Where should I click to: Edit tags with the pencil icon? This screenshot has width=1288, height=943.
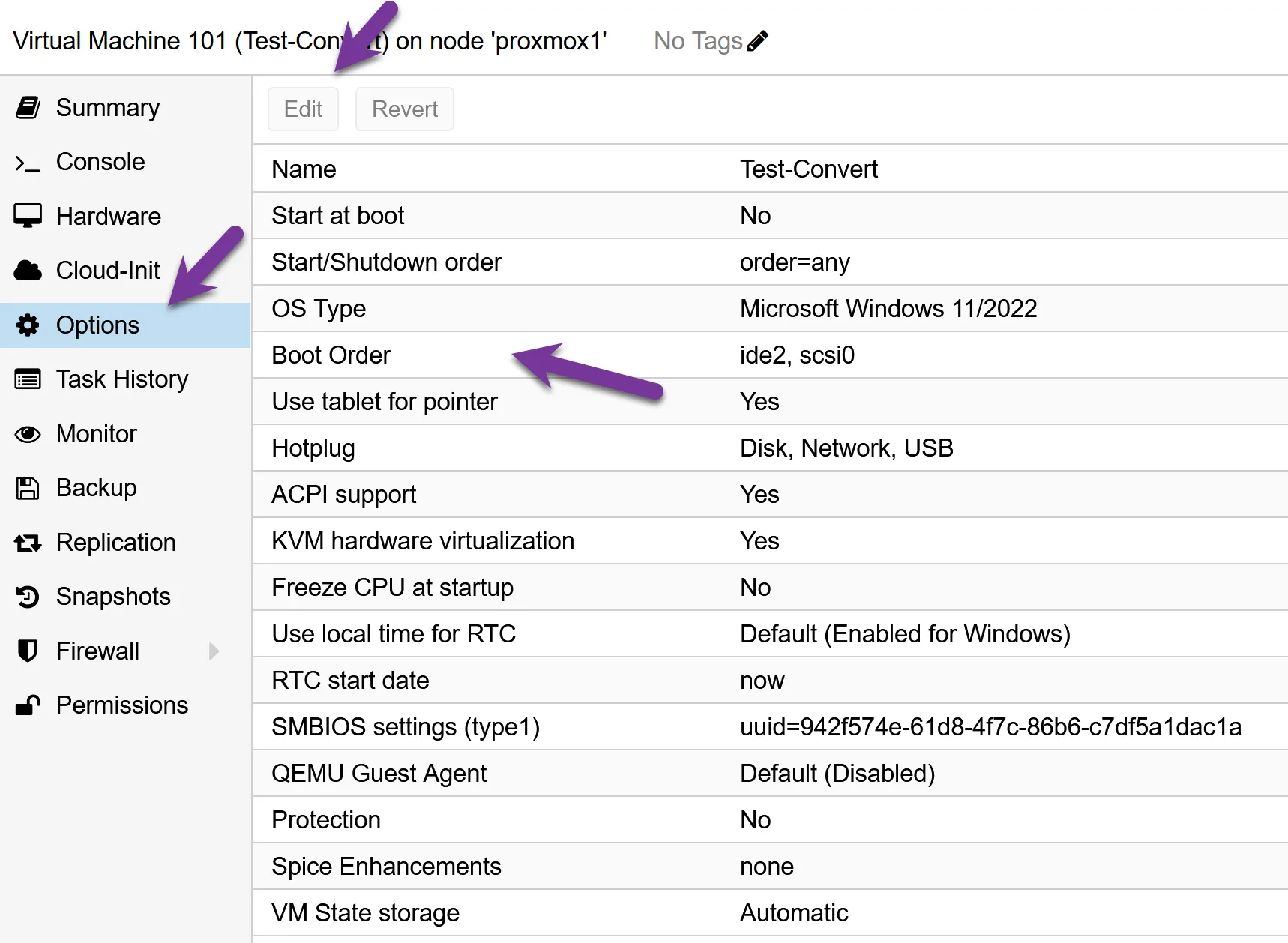point(758,41)
